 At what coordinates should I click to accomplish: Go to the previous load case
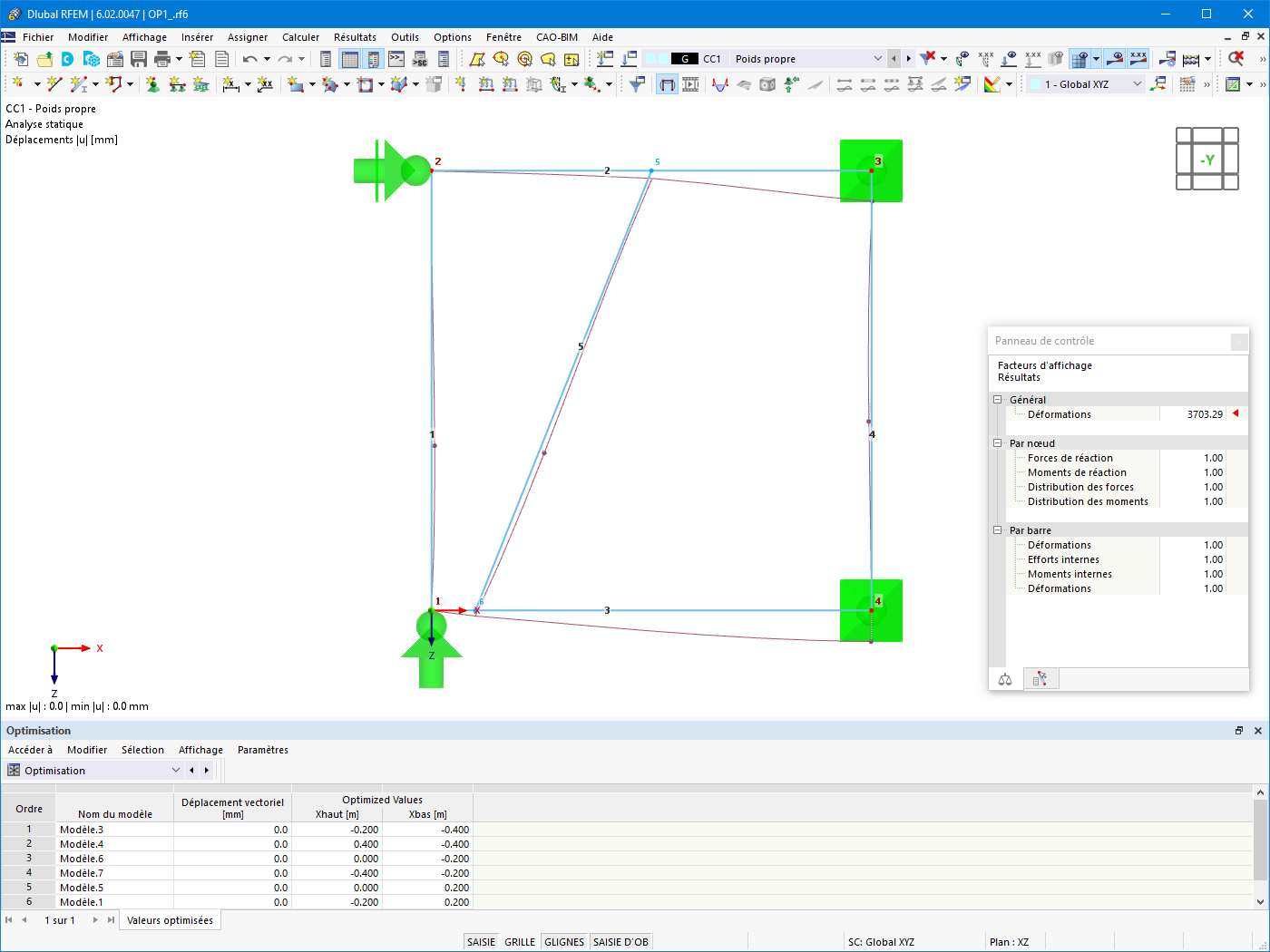click(894, 59)
